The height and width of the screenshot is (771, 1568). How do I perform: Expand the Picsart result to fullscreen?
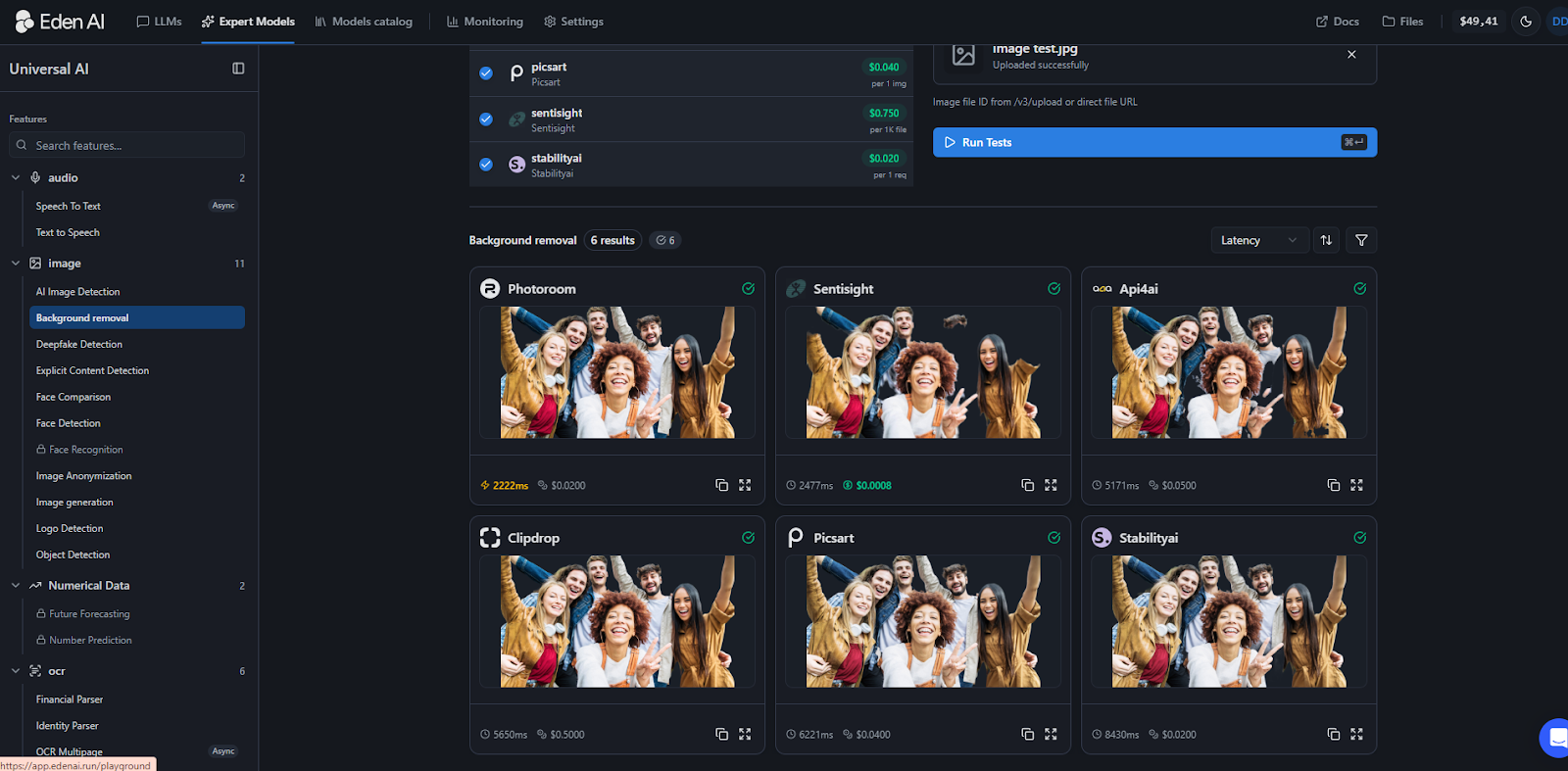pos(1051,734)
